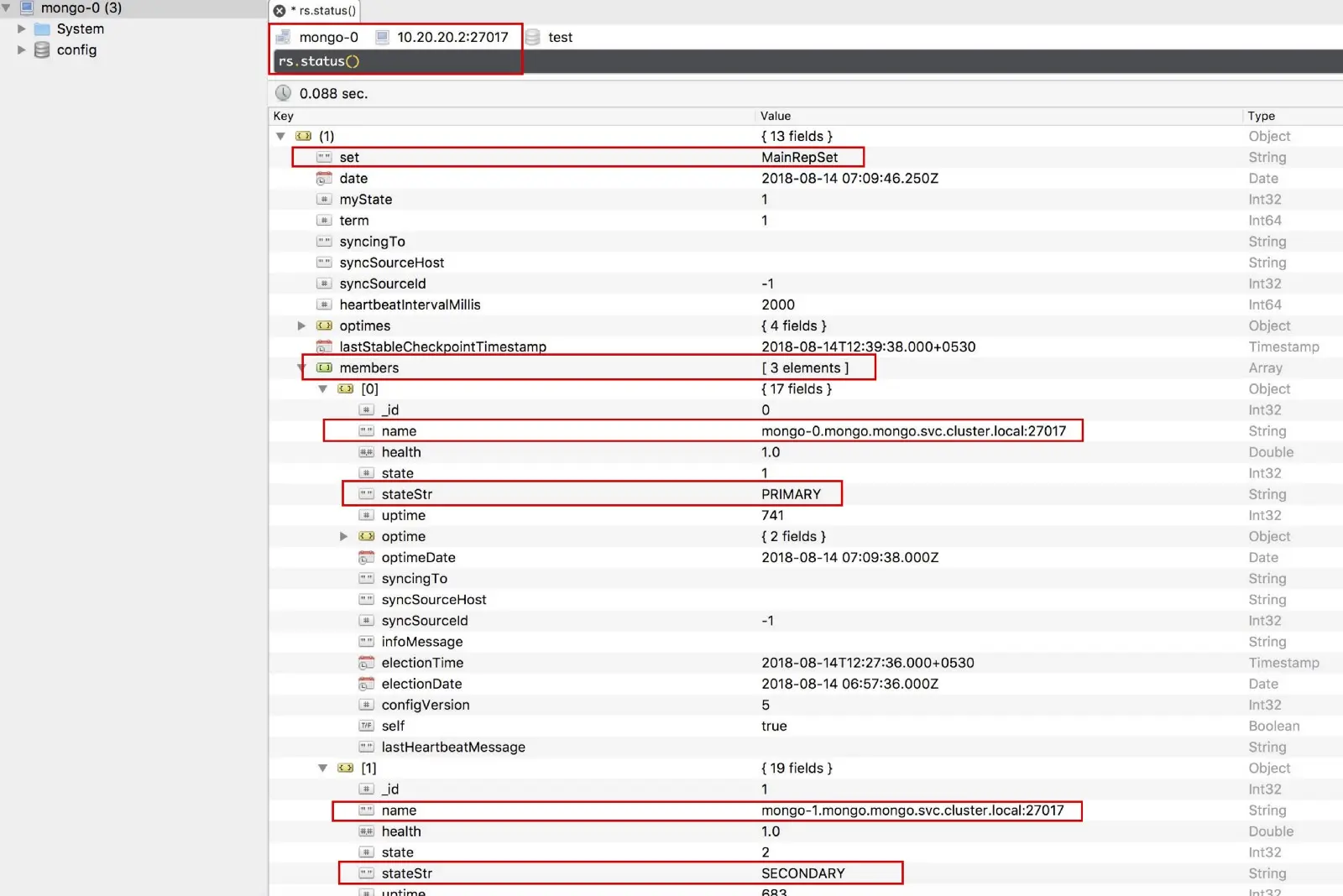1343x896 pixels.
Task: Switch to the rs.status() query tab
Action: click(x=315, y=11)
